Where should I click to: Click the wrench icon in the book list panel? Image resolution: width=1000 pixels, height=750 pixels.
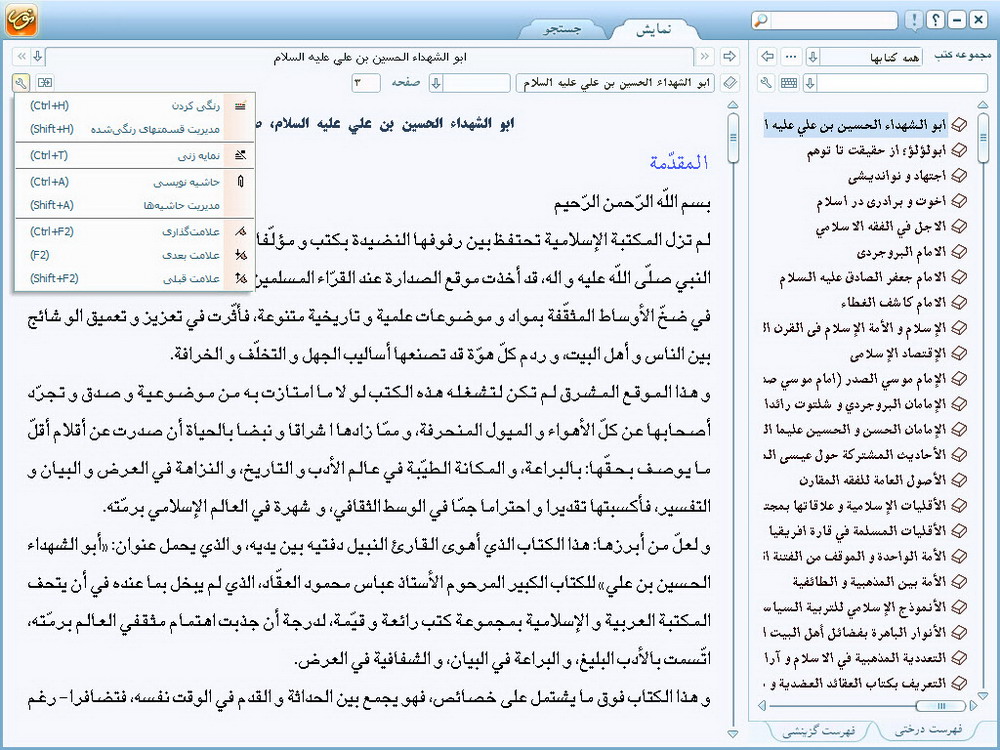767,83
